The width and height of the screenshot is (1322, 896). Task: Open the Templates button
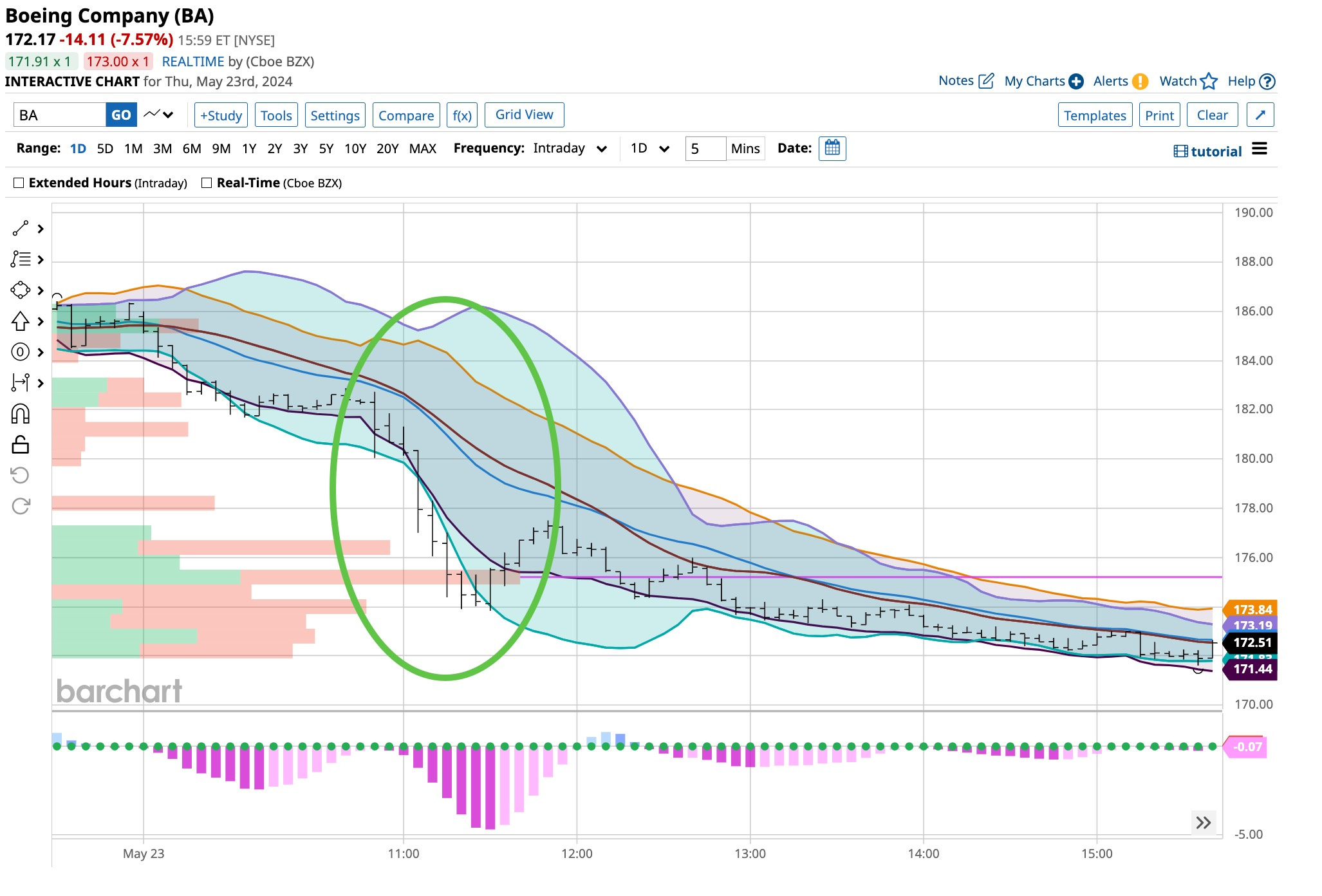[1095, 115]
